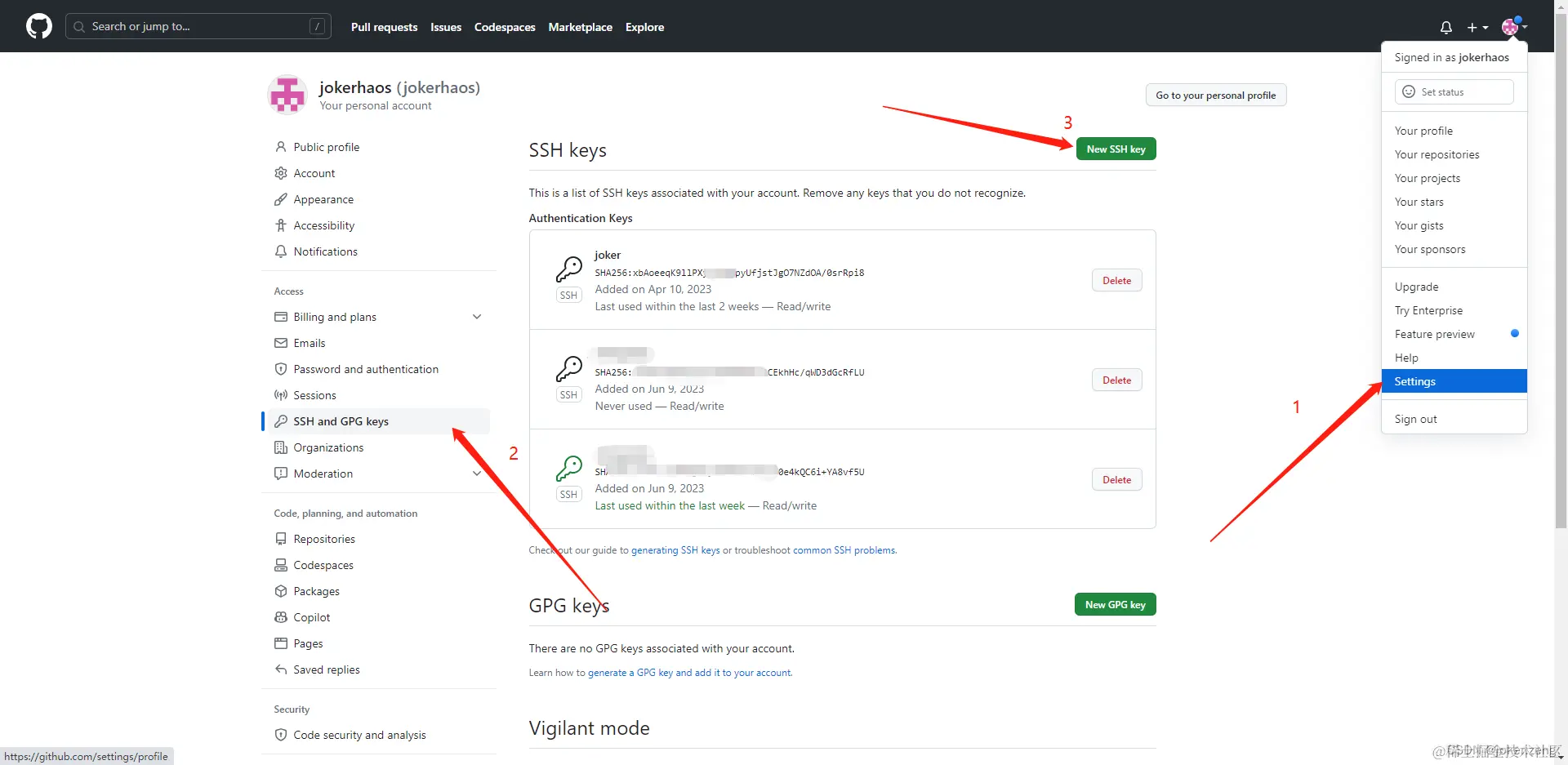Click the Moderation report icon
Screen dimensions: 1568x765
click(281, 474)
